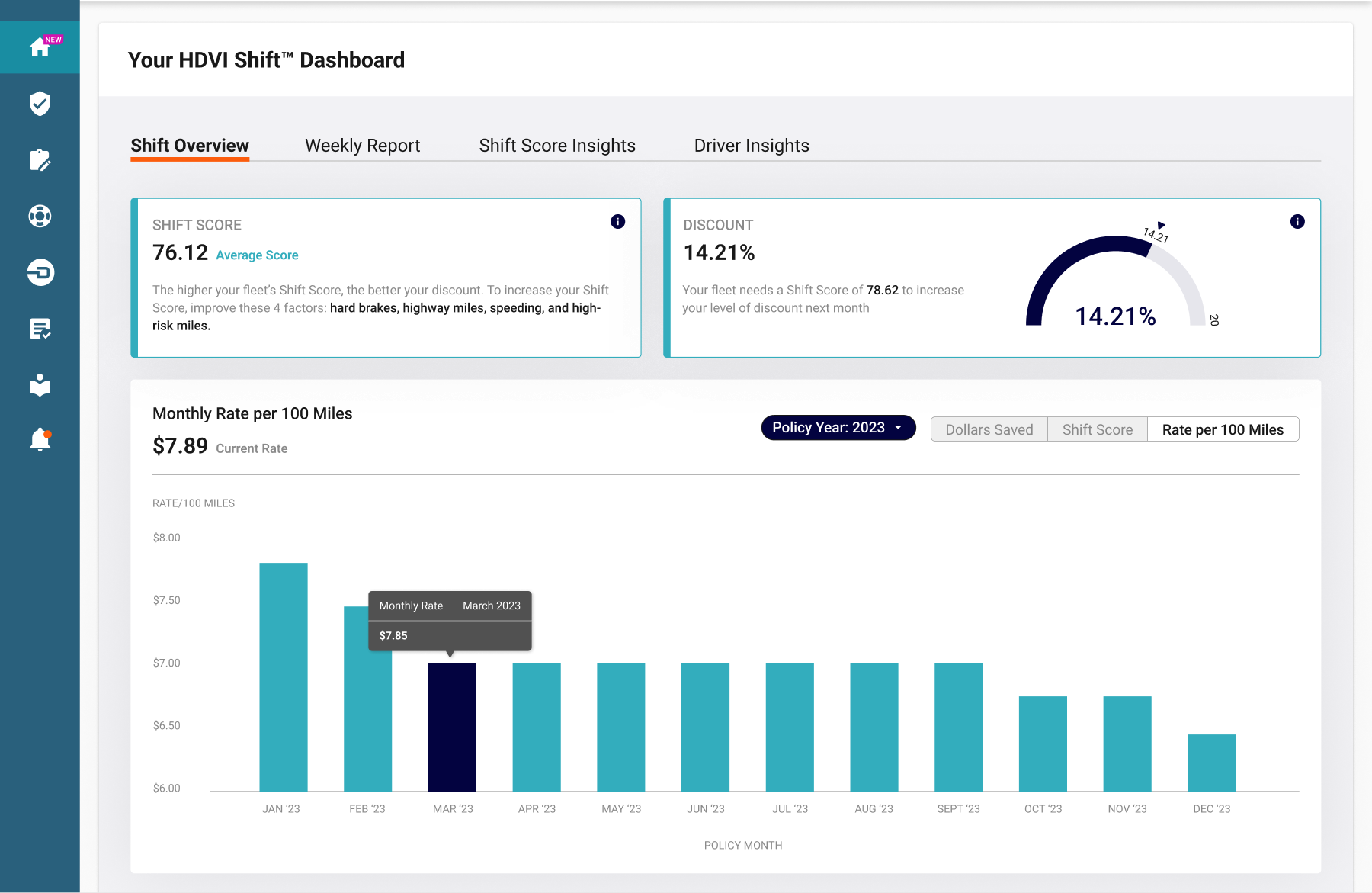Click the 76.12 shift score value
This screenshot has height=893, width=1372.
(x=180, y=252)
